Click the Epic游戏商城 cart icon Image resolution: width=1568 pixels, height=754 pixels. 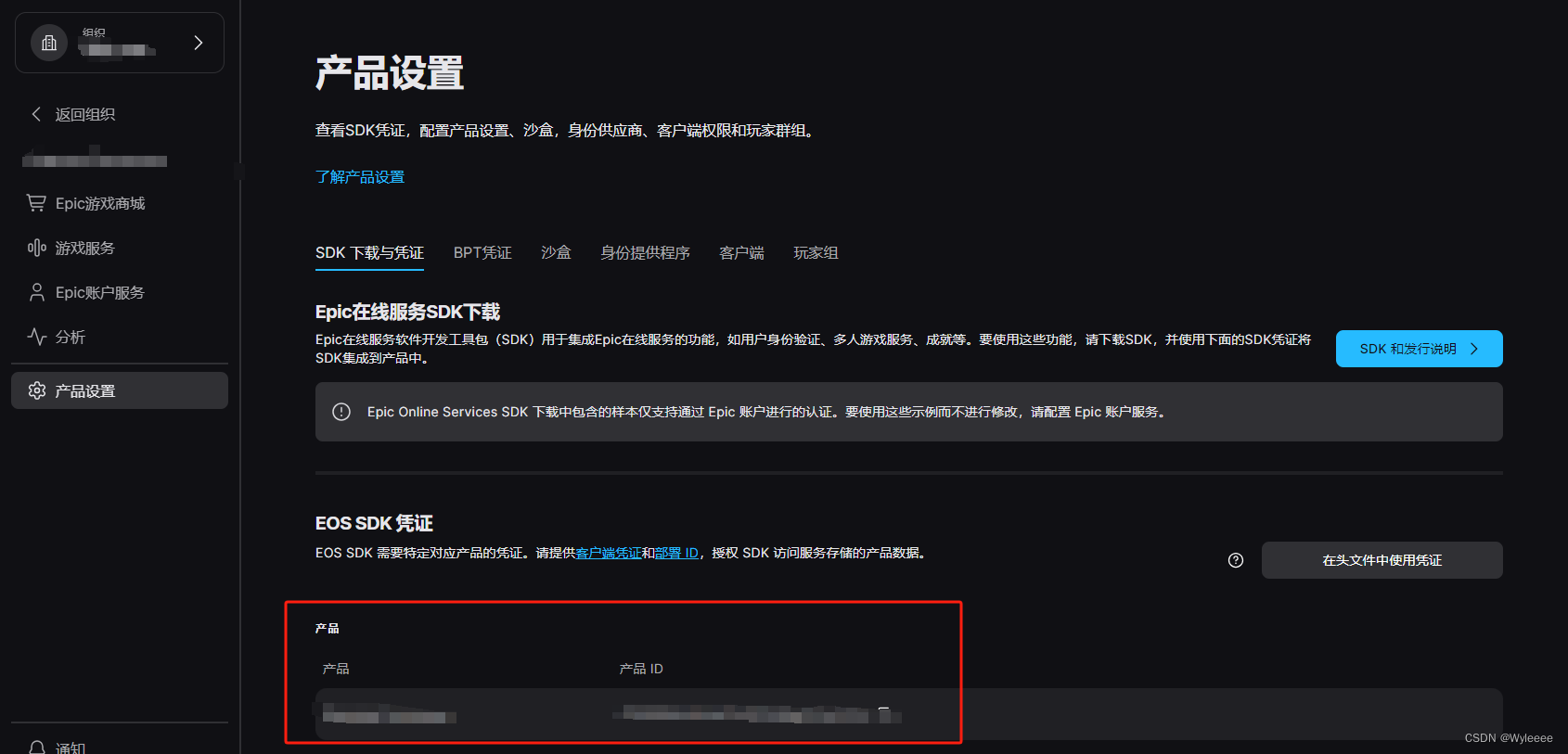coord(36,203)
